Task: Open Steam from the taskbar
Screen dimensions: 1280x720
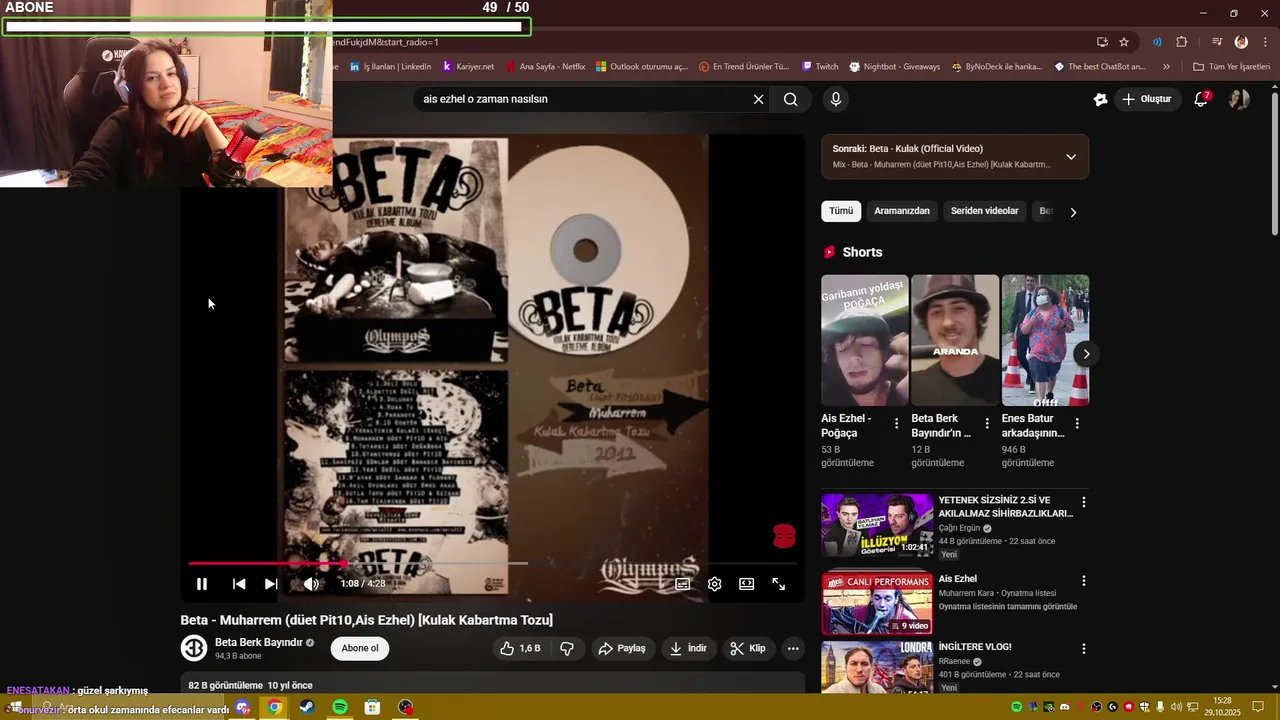Action: [x=307, y=707]
